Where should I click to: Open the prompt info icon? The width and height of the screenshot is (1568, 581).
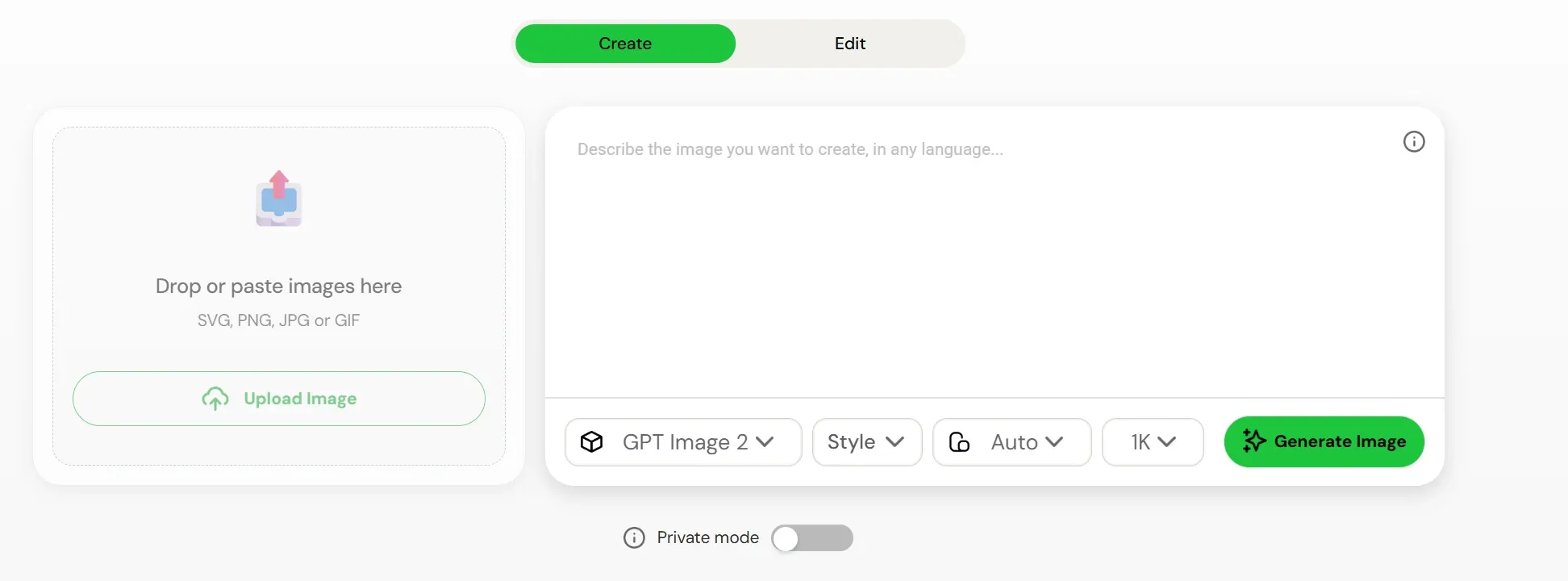click(x=1414, y=142)
